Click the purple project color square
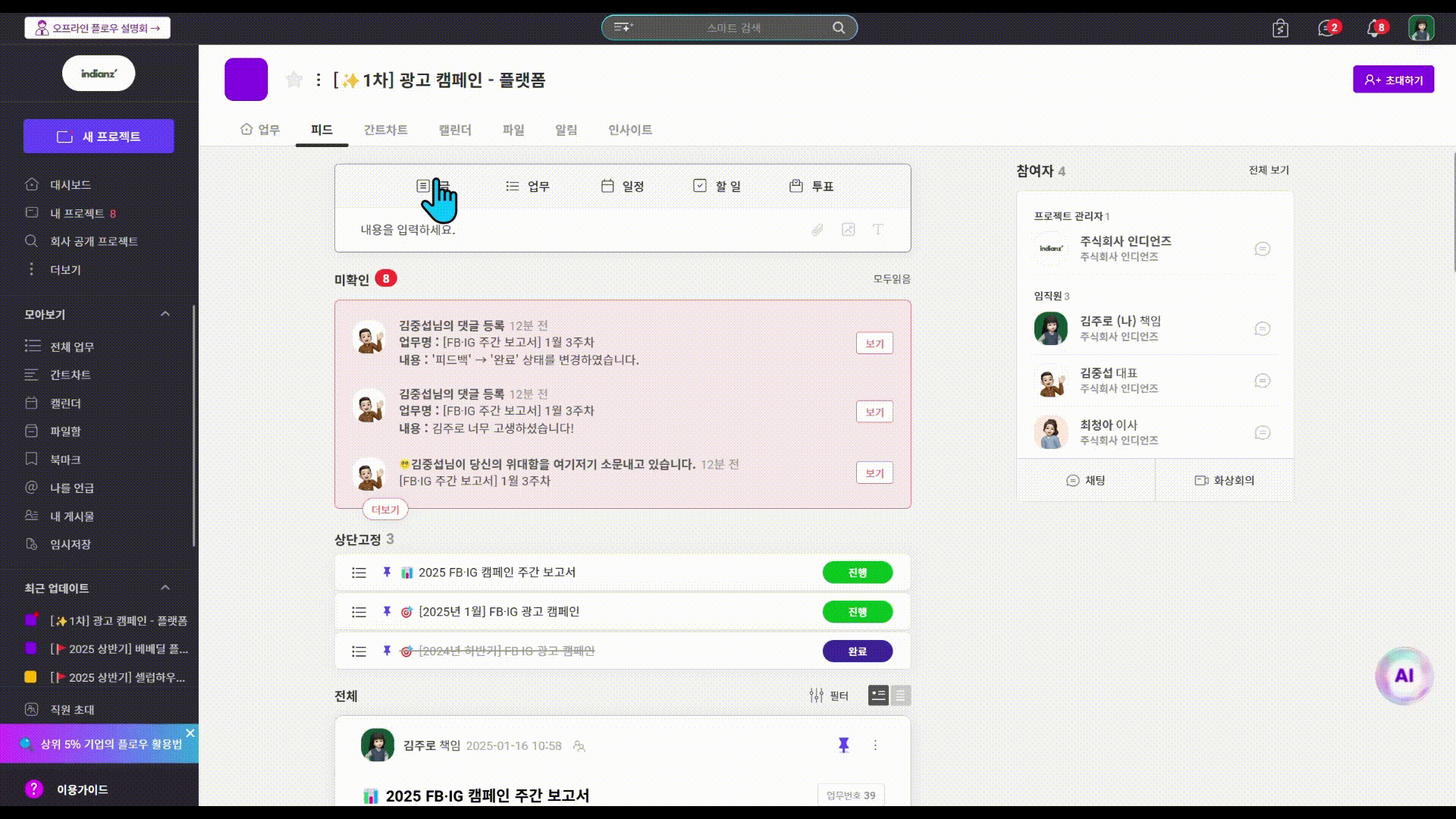The image size is (1456, 819). click(x=246, y=80)
